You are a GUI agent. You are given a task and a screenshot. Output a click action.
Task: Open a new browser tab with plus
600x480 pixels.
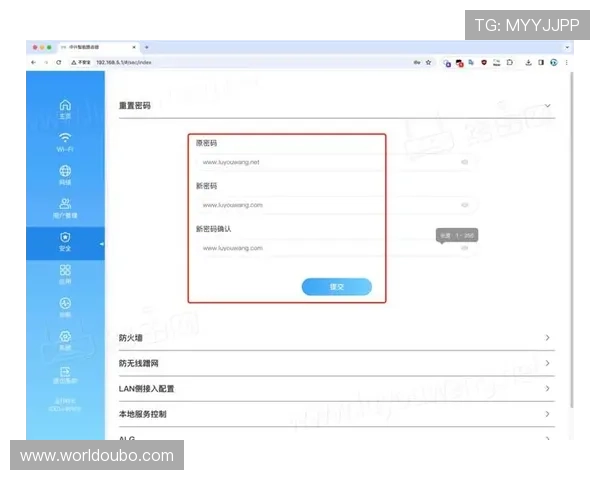click(x=147, y=47)
